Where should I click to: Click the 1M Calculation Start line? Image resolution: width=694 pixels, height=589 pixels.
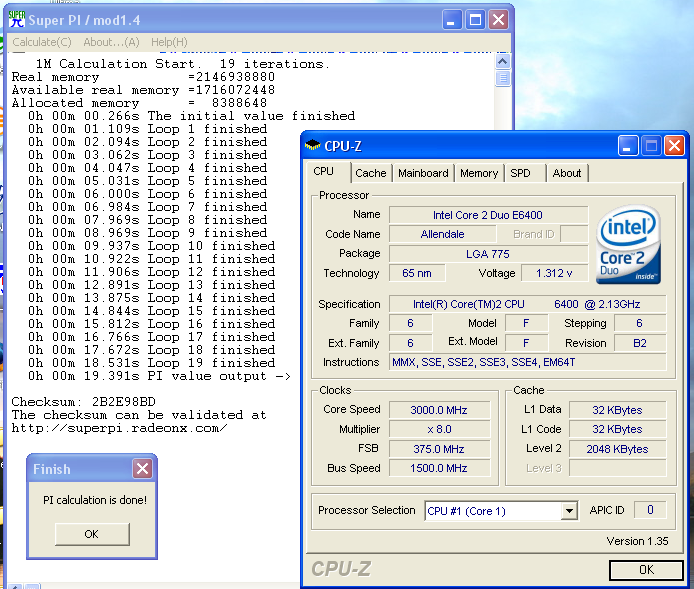click(183, 64)
